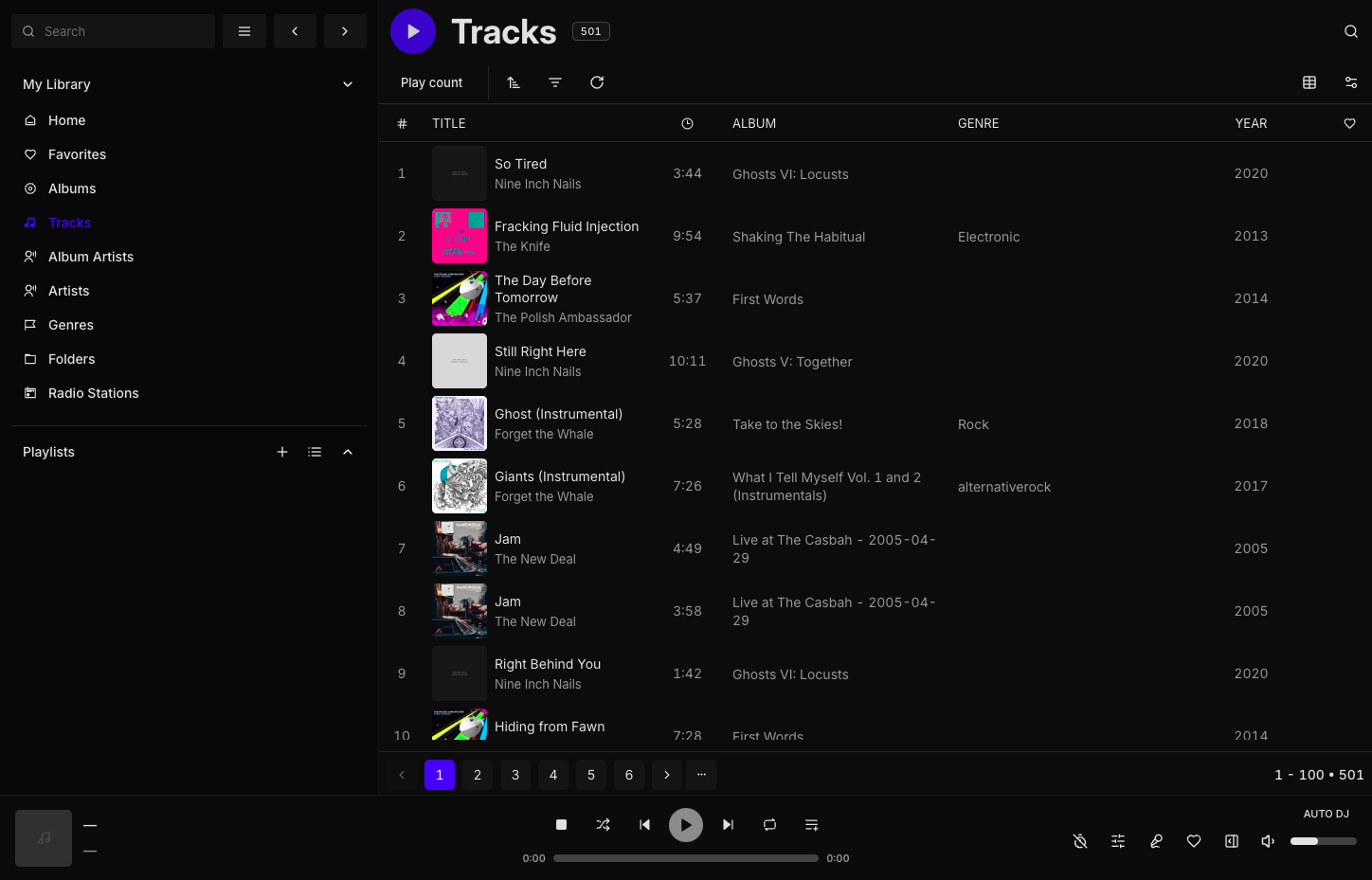Toggle shuffle mode

tap(603, 825)
